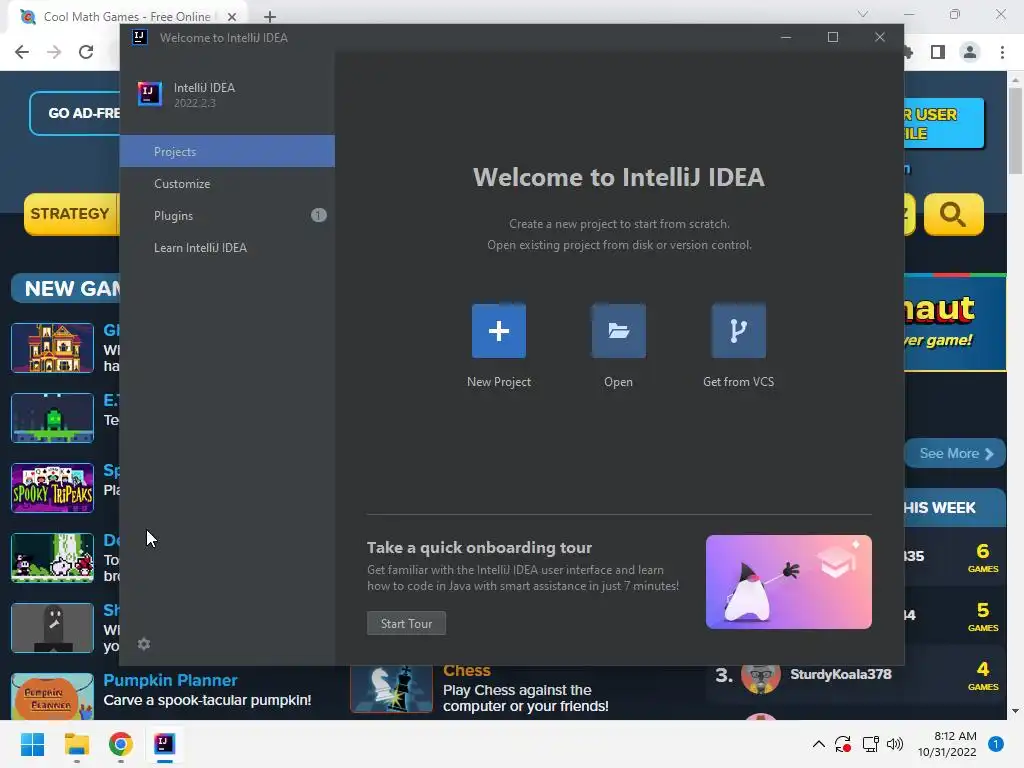Select the Projects tab
The width and height of the screenshot is (1024, 768).
coord(227,152)
